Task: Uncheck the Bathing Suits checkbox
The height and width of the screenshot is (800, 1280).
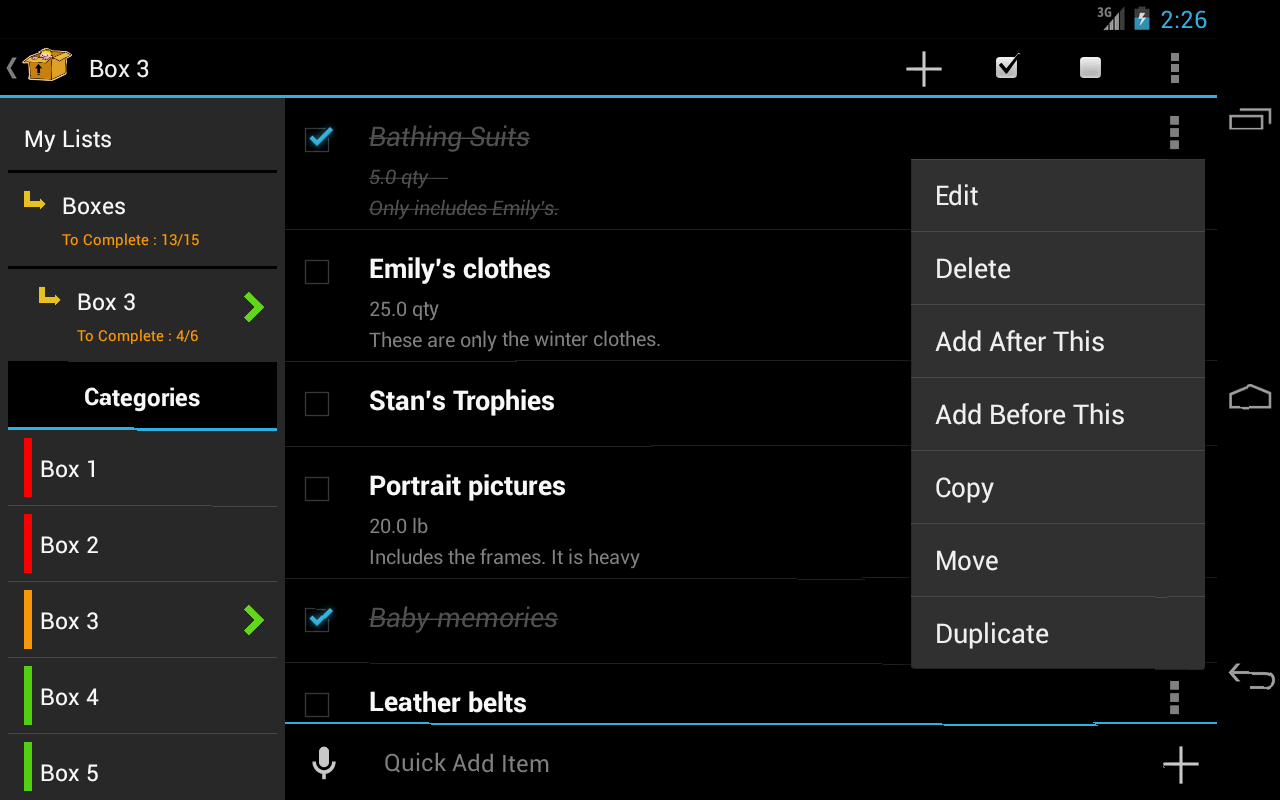Action: click(x=318, y=138)
